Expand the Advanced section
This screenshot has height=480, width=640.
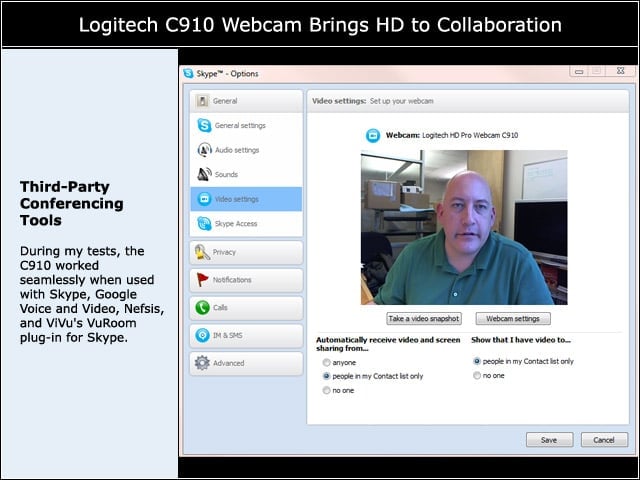246,363
